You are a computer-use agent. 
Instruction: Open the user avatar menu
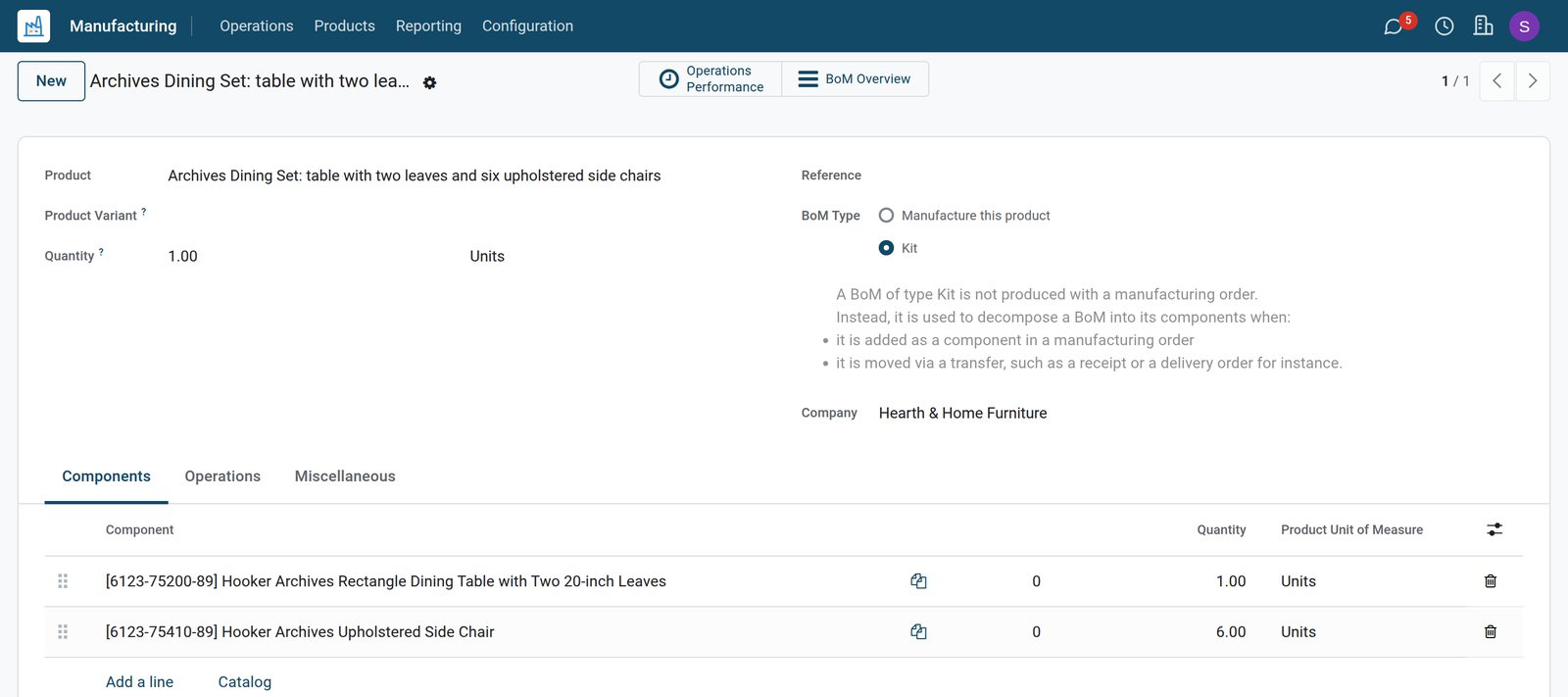tap(1524, 26)
